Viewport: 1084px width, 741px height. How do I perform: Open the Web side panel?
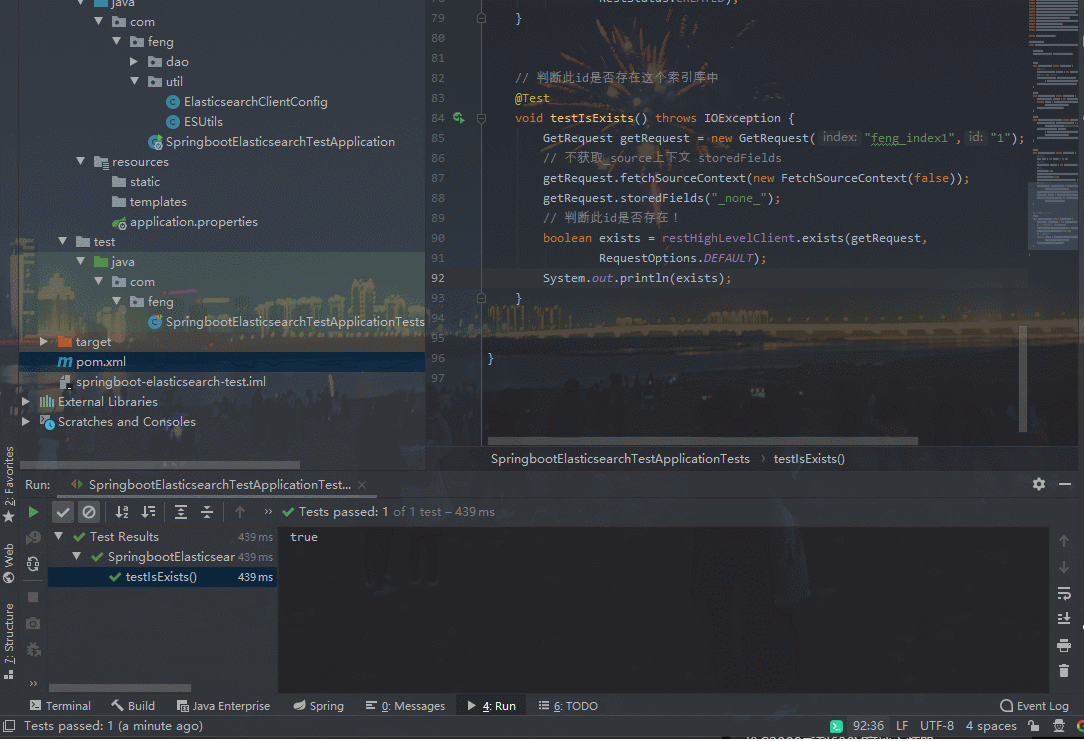pos(9,563)
